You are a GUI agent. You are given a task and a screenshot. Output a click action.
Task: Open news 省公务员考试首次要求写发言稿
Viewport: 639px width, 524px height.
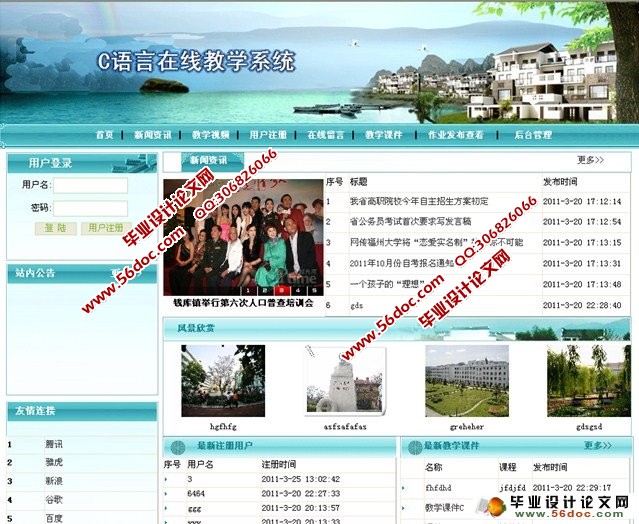pos(410,222)
